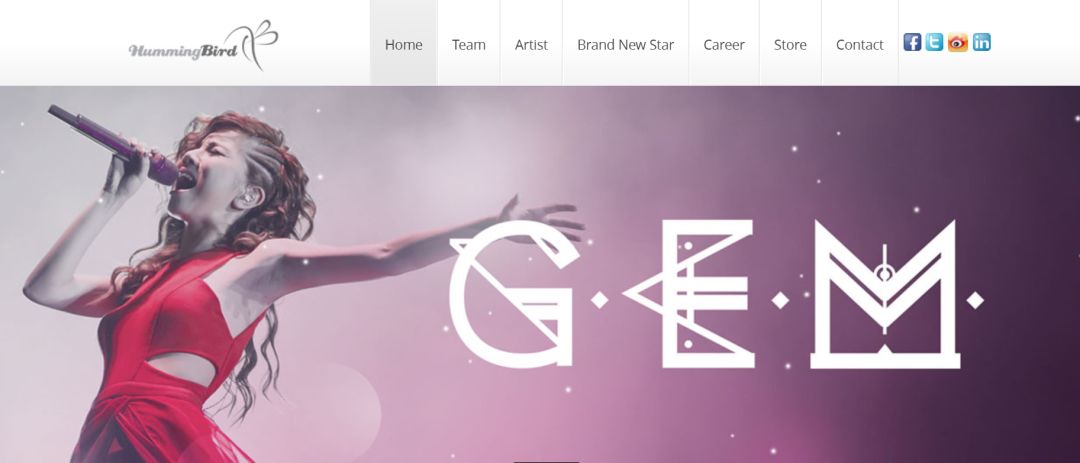Image resolution: width=1080 pixels, height=463 pixels.
Task: Open the LinkedIn icon
Action: [982, 43]
